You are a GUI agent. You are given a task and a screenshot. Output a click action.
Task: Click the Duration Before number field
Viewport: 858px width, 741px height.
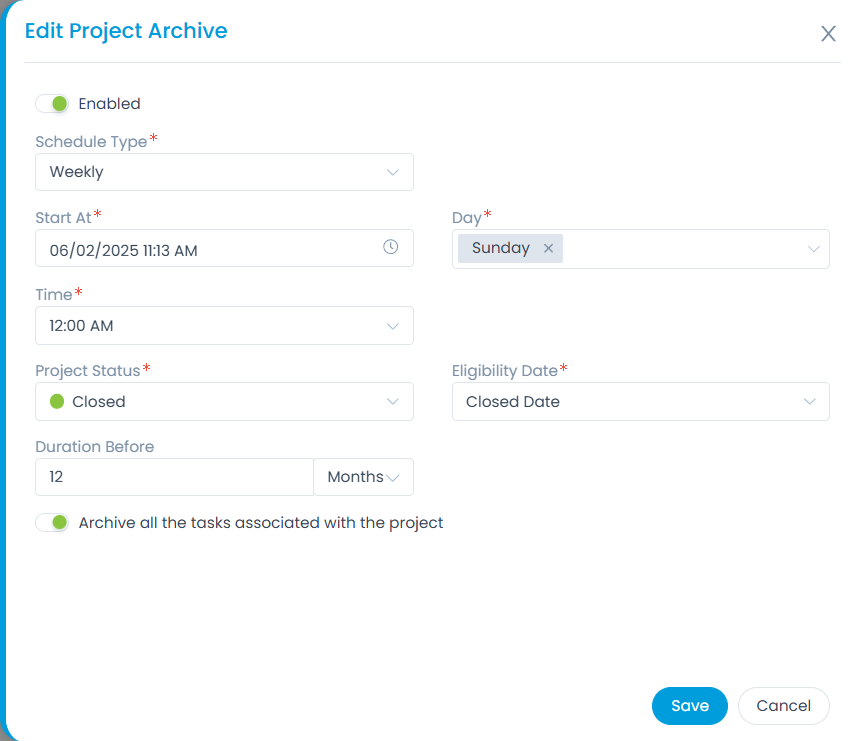tap(174, 478)
